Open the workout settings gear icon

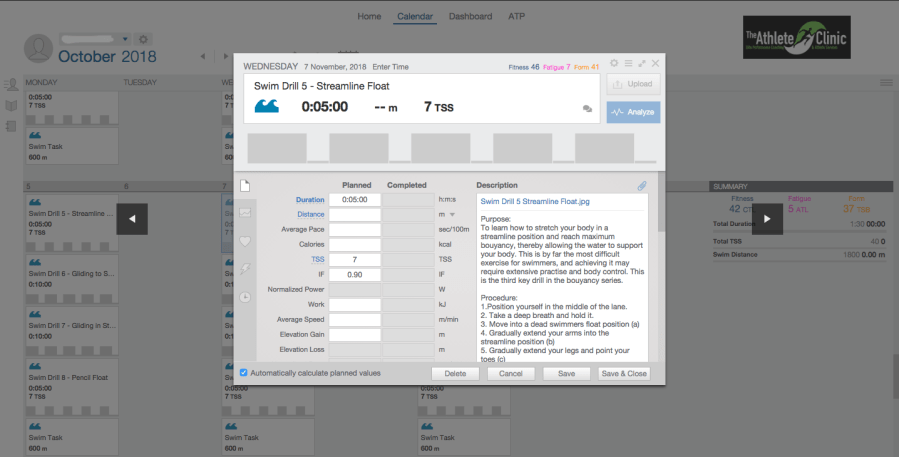[x=614, y=63]
